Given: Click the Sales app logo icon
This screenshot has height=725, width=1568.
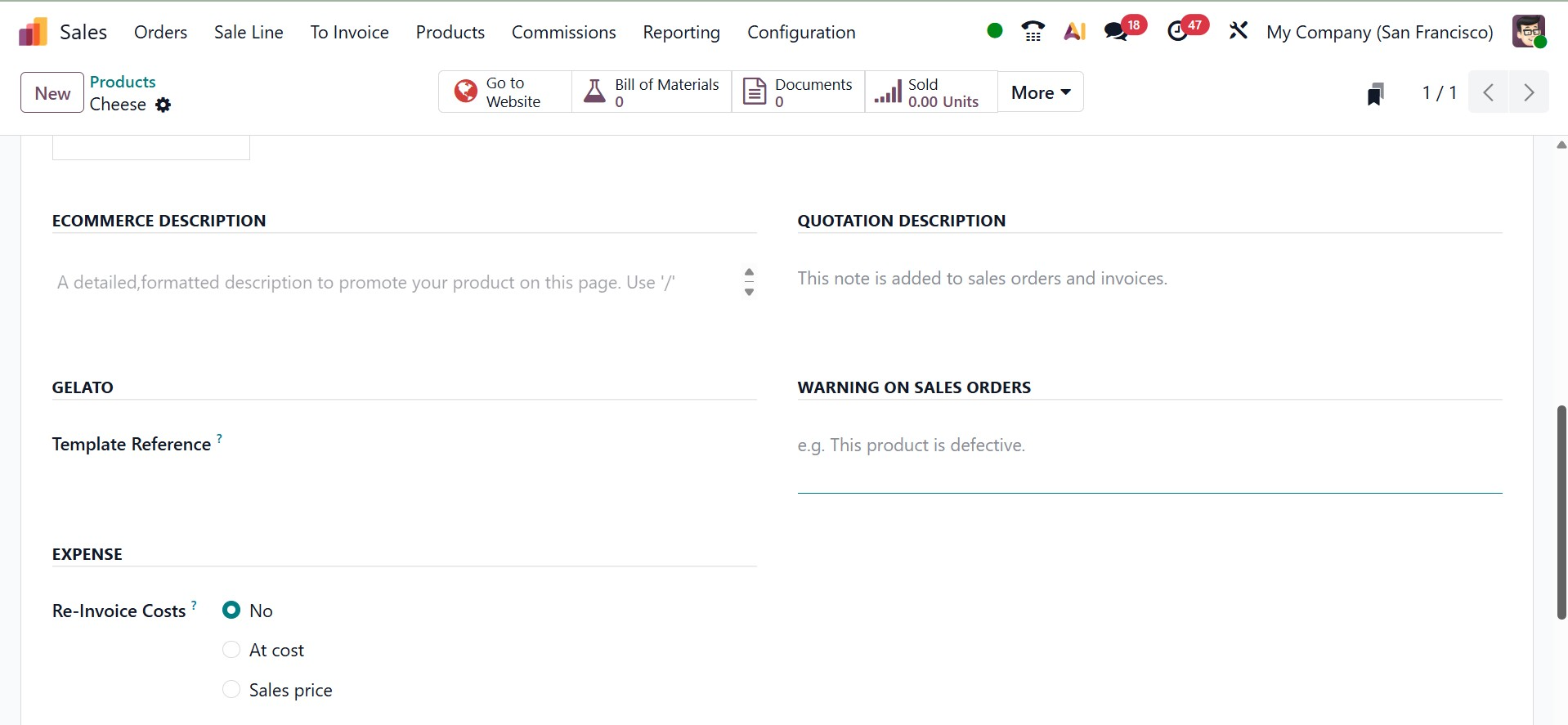Looking at the screenshot, I should [34, 33].
